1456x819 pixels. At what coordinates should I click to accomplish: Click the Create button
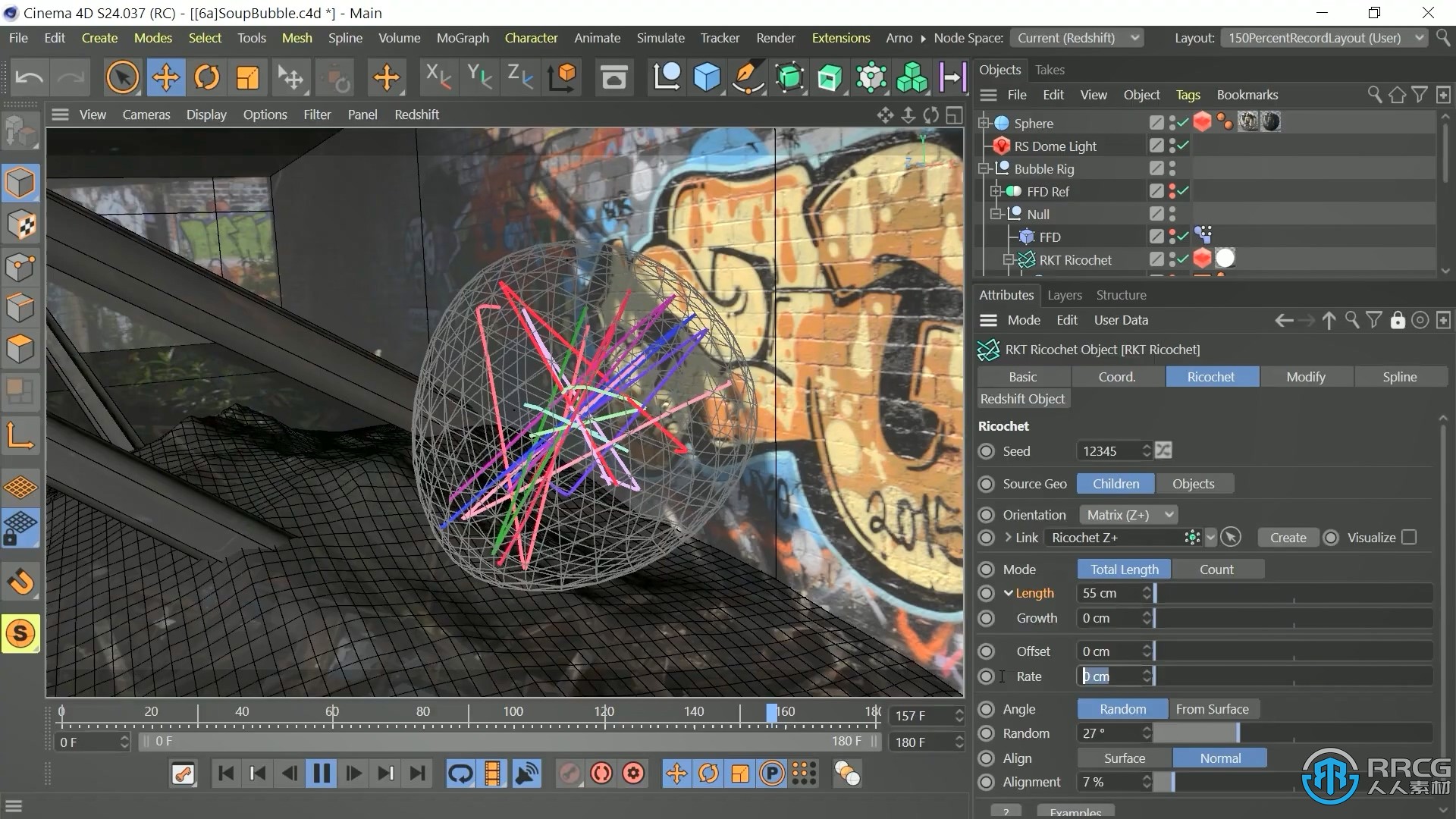coord(1288,537)
